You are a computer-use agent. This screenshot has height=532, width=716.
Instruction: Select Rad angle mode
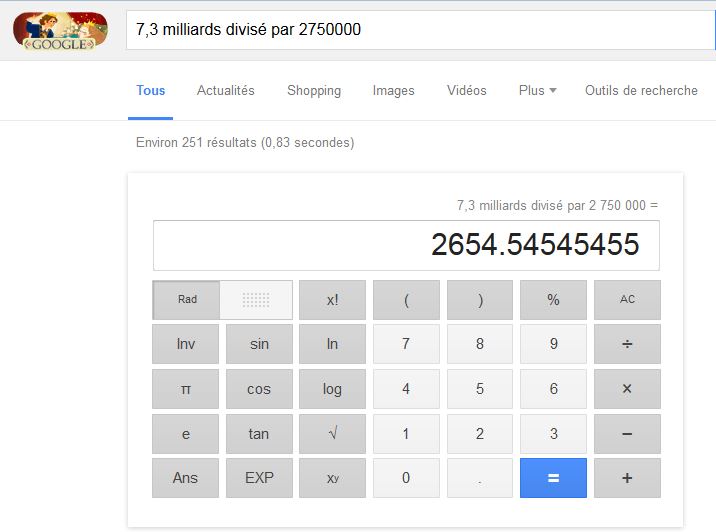click(186, 300)
